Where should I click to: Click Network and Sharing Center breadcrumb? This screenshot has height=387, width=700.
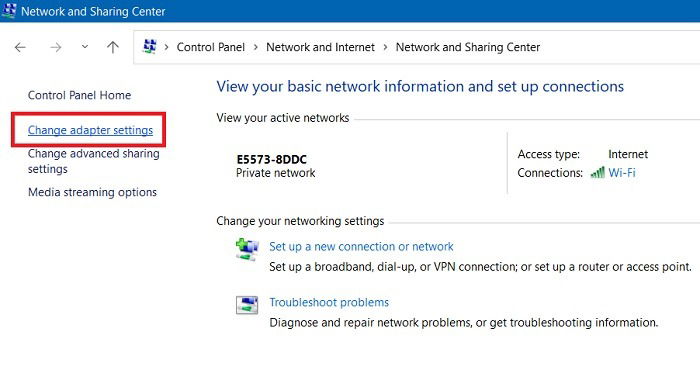point(468,47)
